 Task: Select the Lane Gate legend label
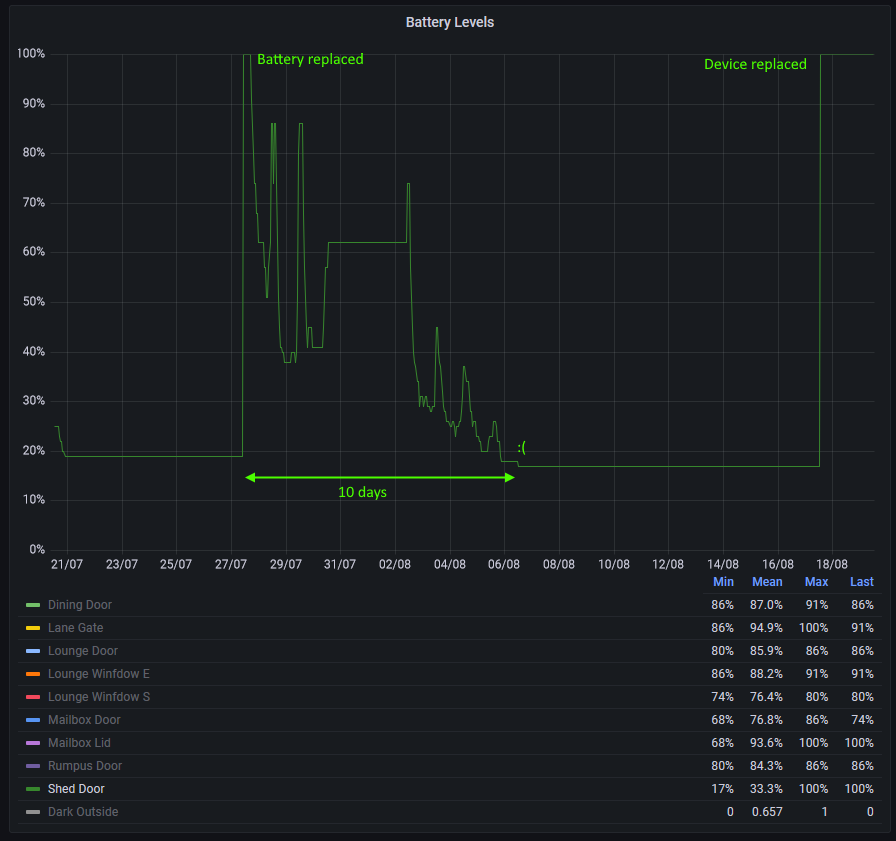[75, 628]
